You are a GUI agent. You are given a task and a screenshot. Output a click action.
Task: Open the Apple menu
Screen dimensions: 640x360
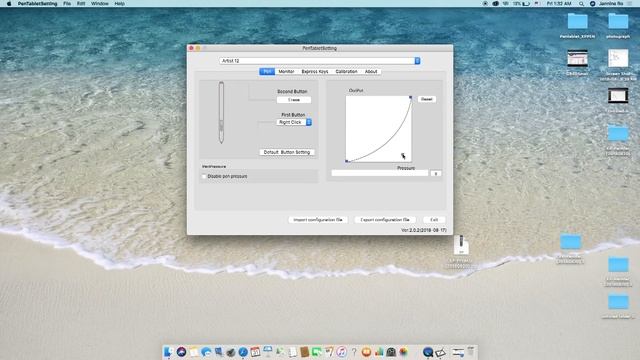(x=9, y=4)
